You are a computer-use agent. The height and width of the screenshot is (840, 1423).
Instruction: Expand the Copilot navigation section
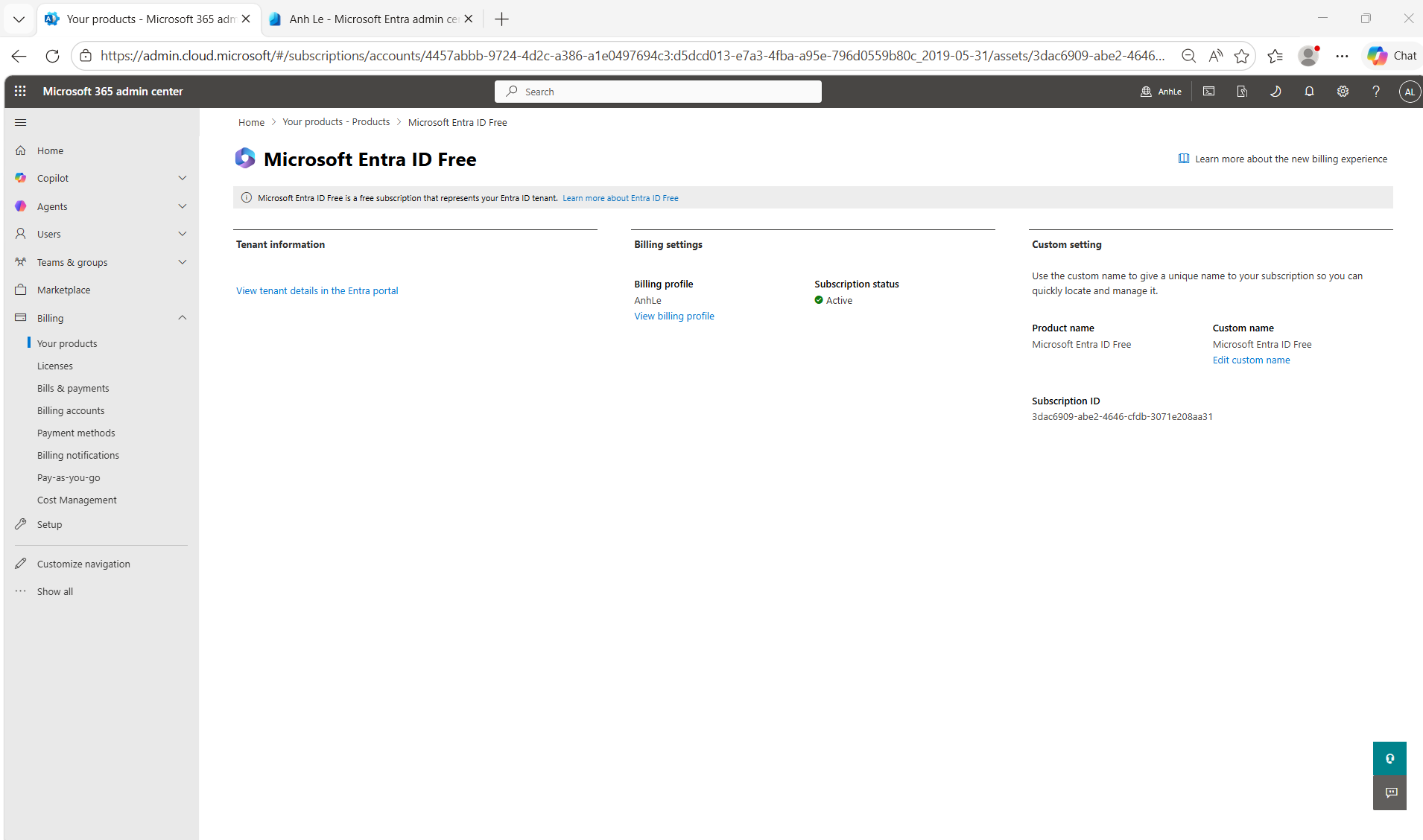(183, 178)
